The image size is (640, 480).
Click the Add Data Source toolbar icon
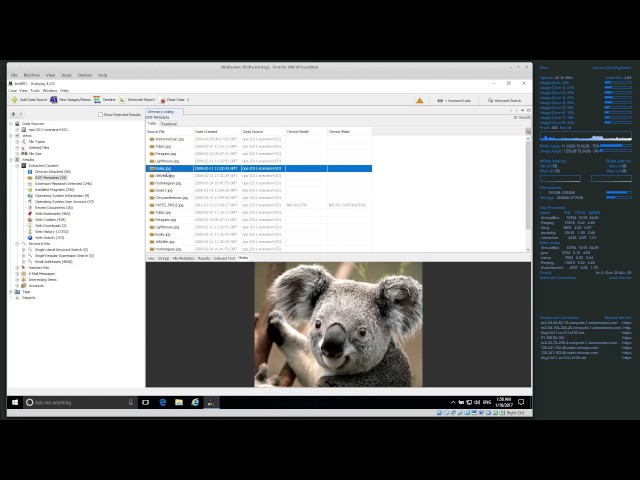tap(15, 100)
